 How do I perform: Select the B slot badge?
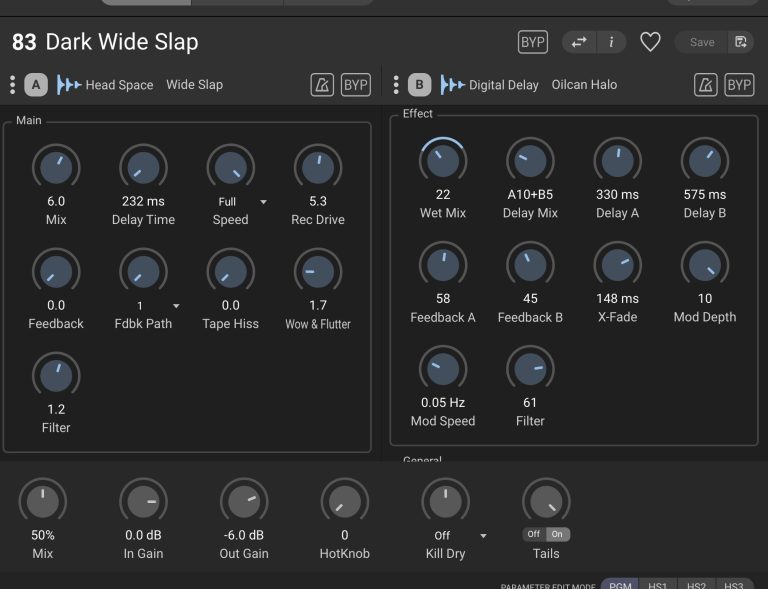coord(419,85)
